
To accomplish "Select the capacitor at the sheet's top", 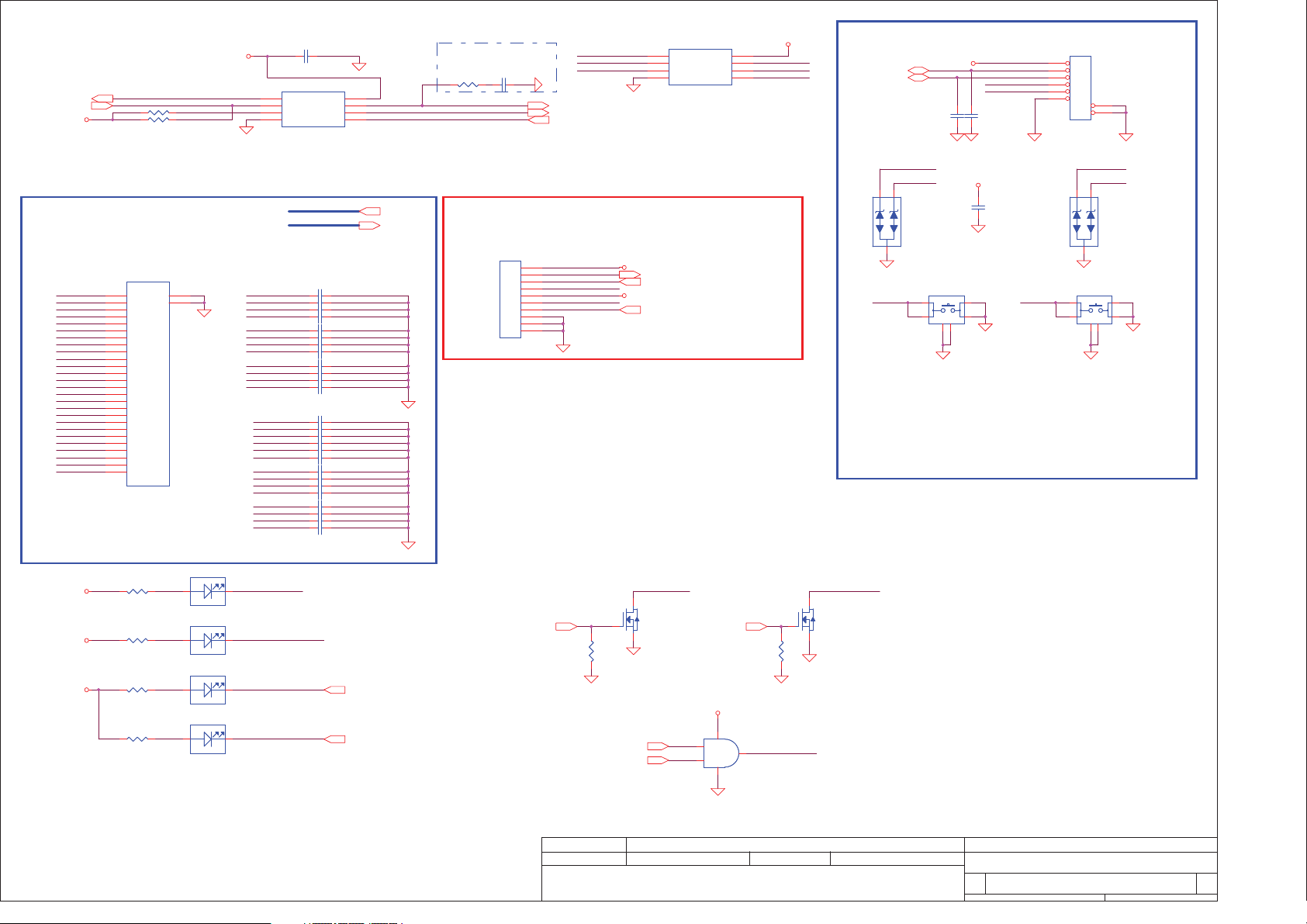I will (306, 56).
